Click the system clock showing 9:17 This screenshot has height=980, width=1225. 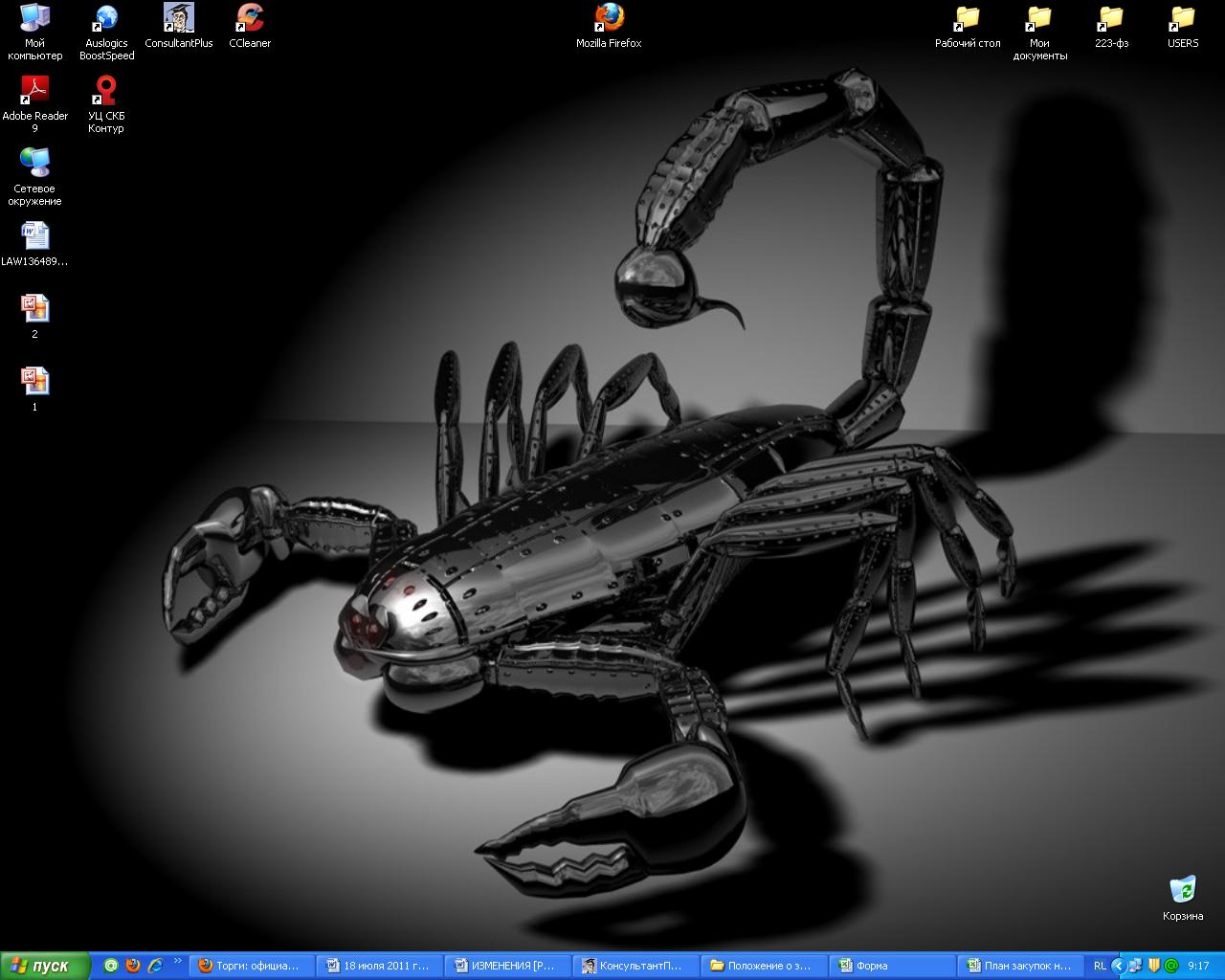click(x=1198, y=966)
